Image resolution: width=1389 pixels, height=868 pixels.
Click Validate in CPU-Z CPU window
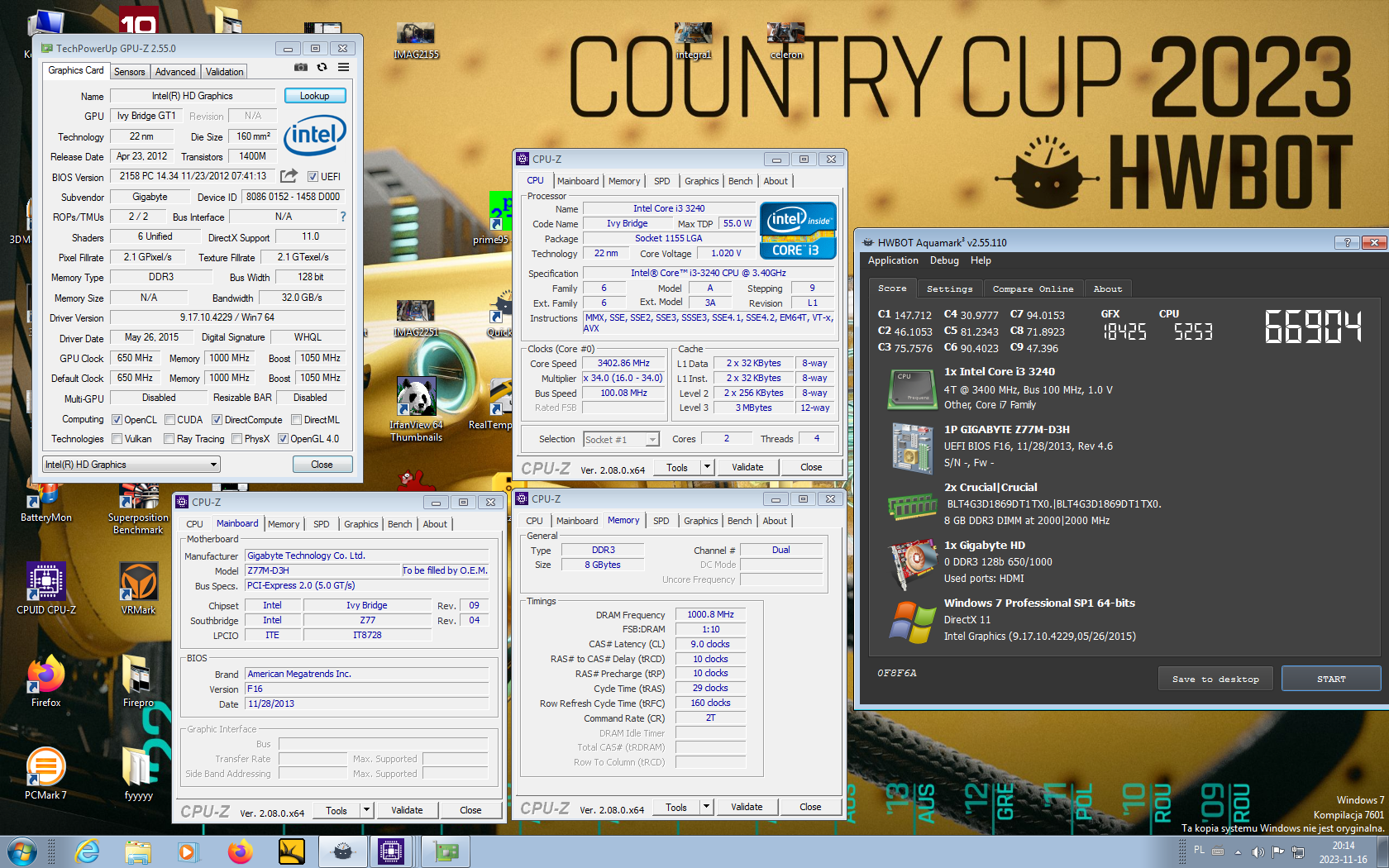tap(748, 467)
